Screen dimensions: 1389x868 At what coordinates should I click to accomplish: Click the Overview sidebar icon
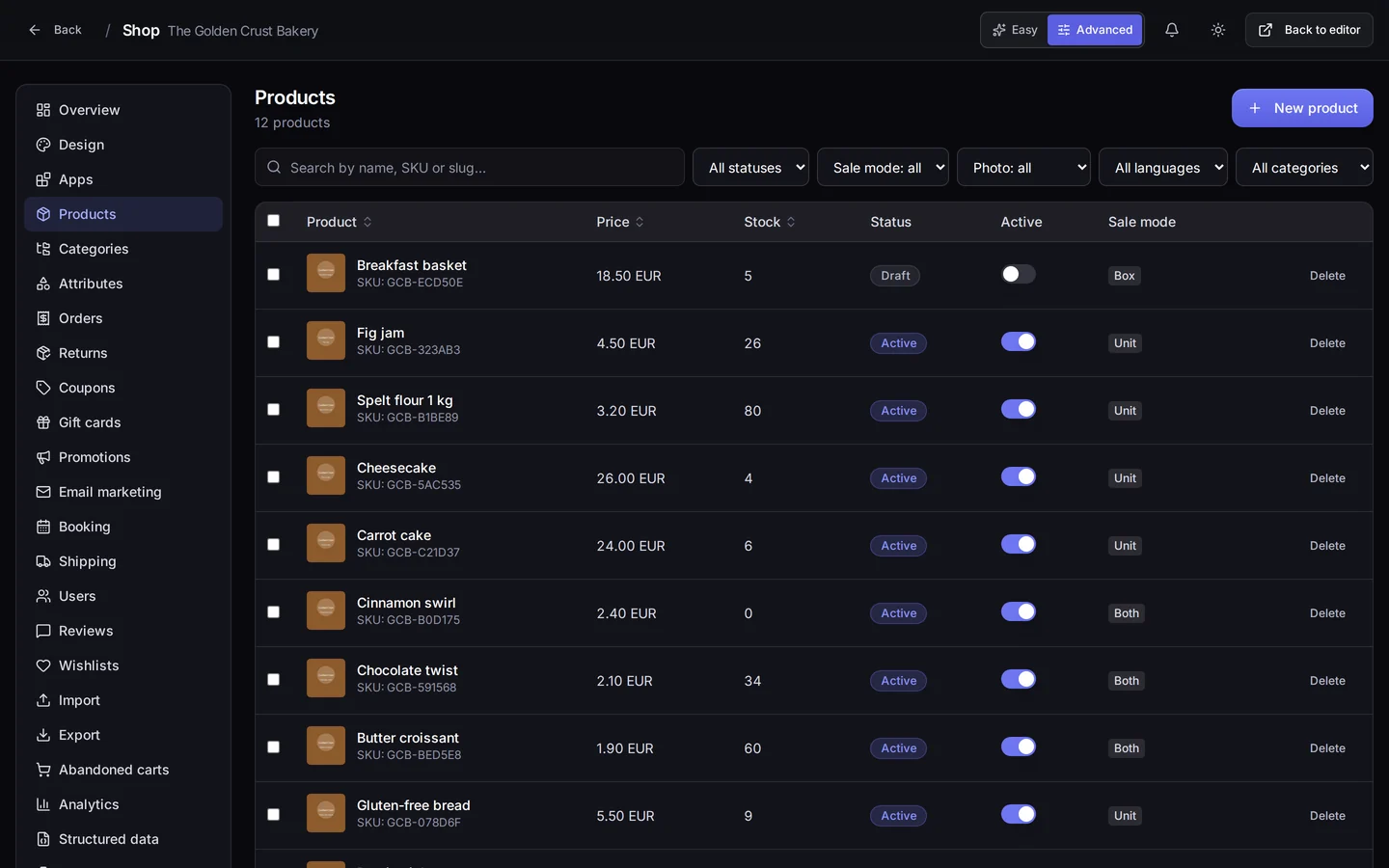[x=43, y=110]
